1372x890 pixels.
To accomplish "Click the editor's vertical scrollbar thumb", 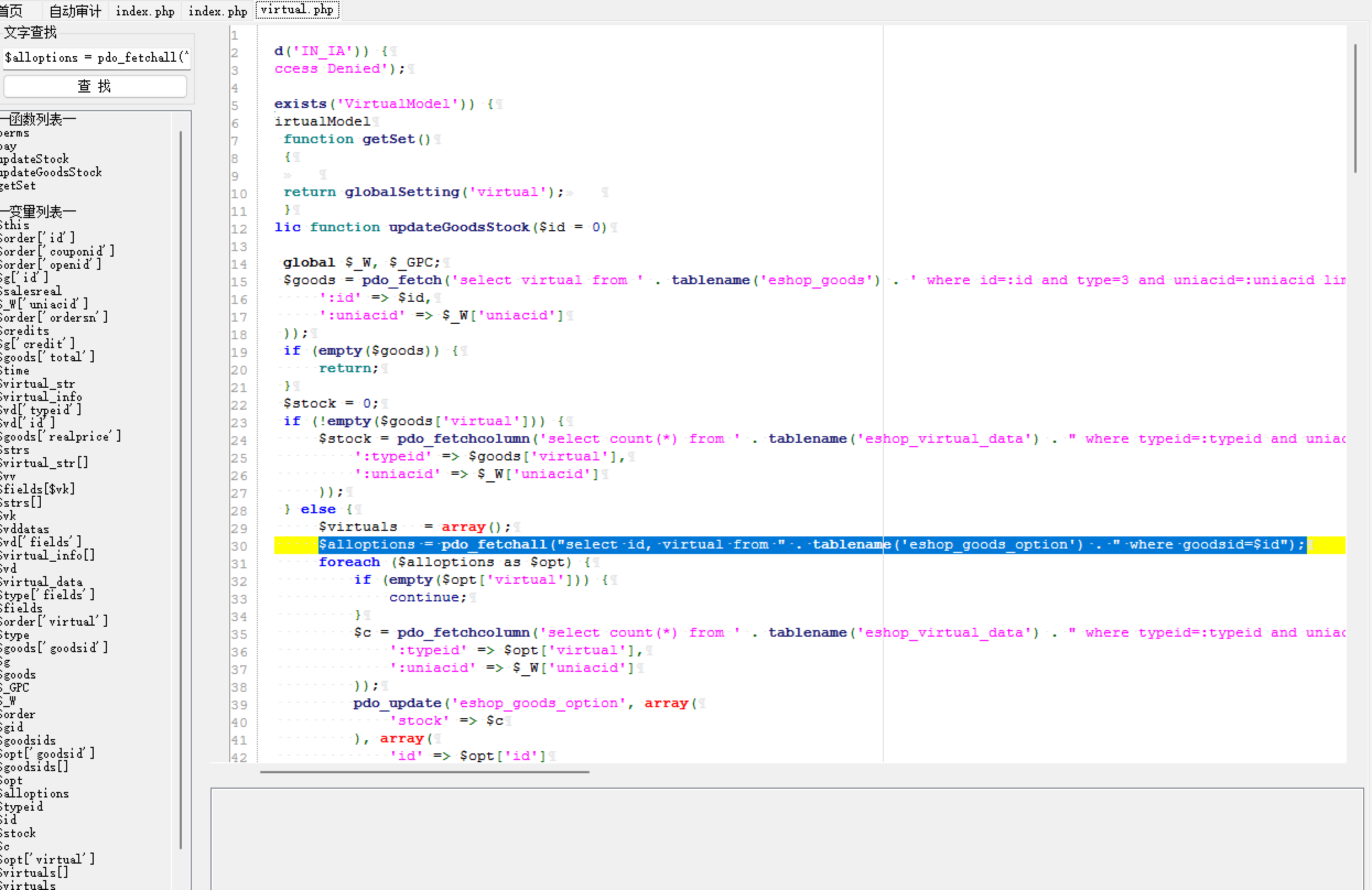I will coord(1355,108).
